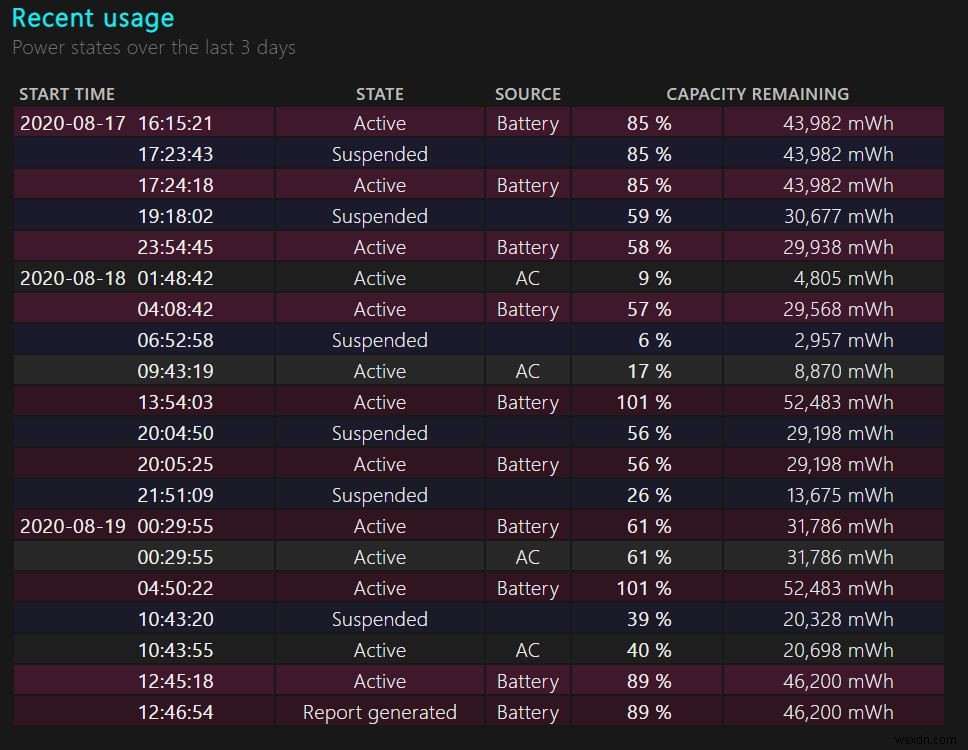
Task: Click the AC source at 09:43:19
Action: pos(528,371)
